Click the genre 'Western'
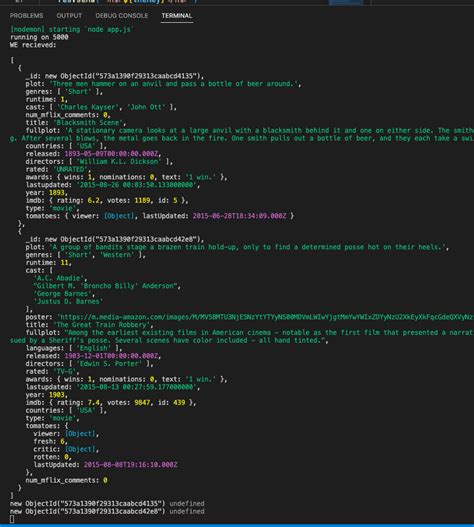The height and width of the screenshot is (527, 474). coord(118,255)
